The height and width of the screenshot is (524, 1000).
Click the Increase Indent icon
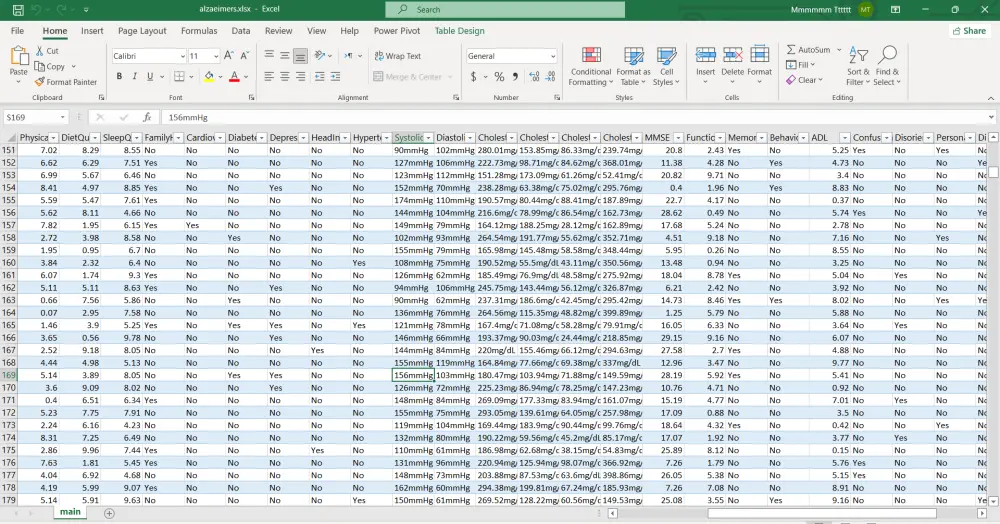[335, 76]
